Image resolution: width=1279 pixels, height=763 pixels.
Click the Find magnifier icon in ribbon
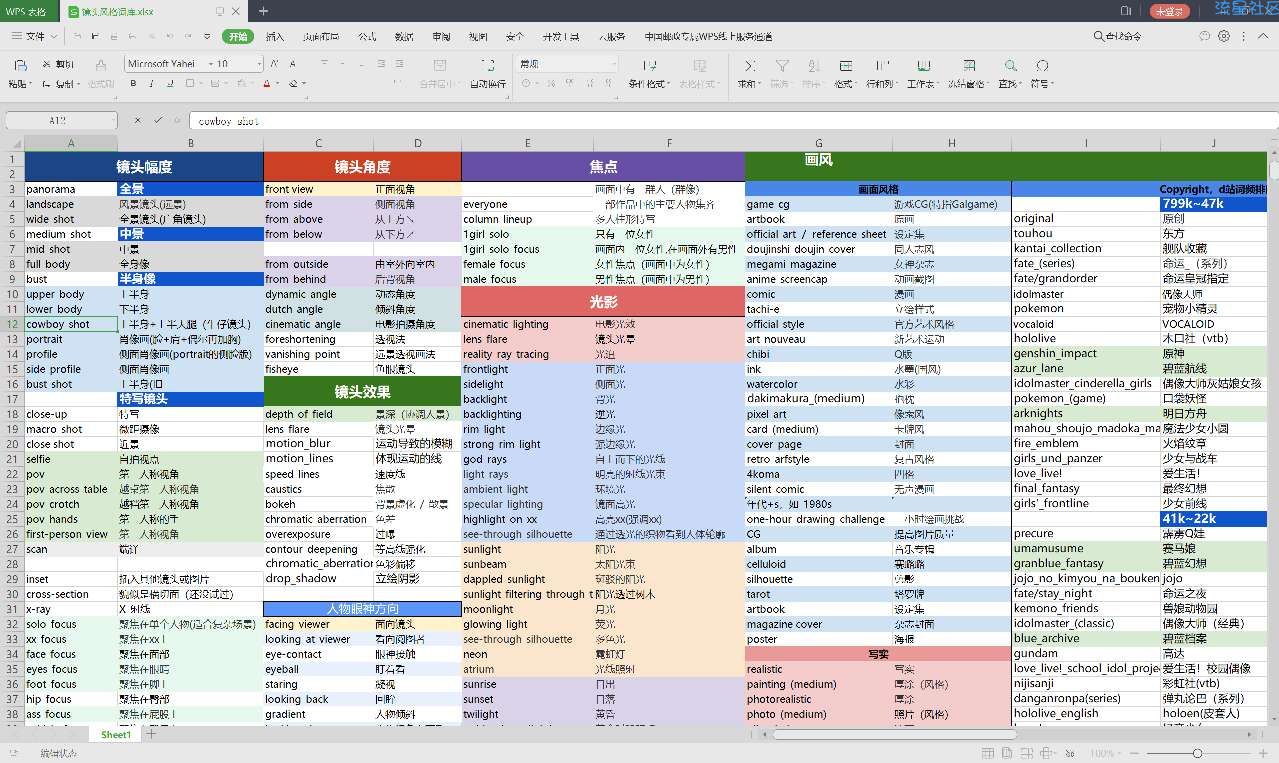tap(1009, 66)
